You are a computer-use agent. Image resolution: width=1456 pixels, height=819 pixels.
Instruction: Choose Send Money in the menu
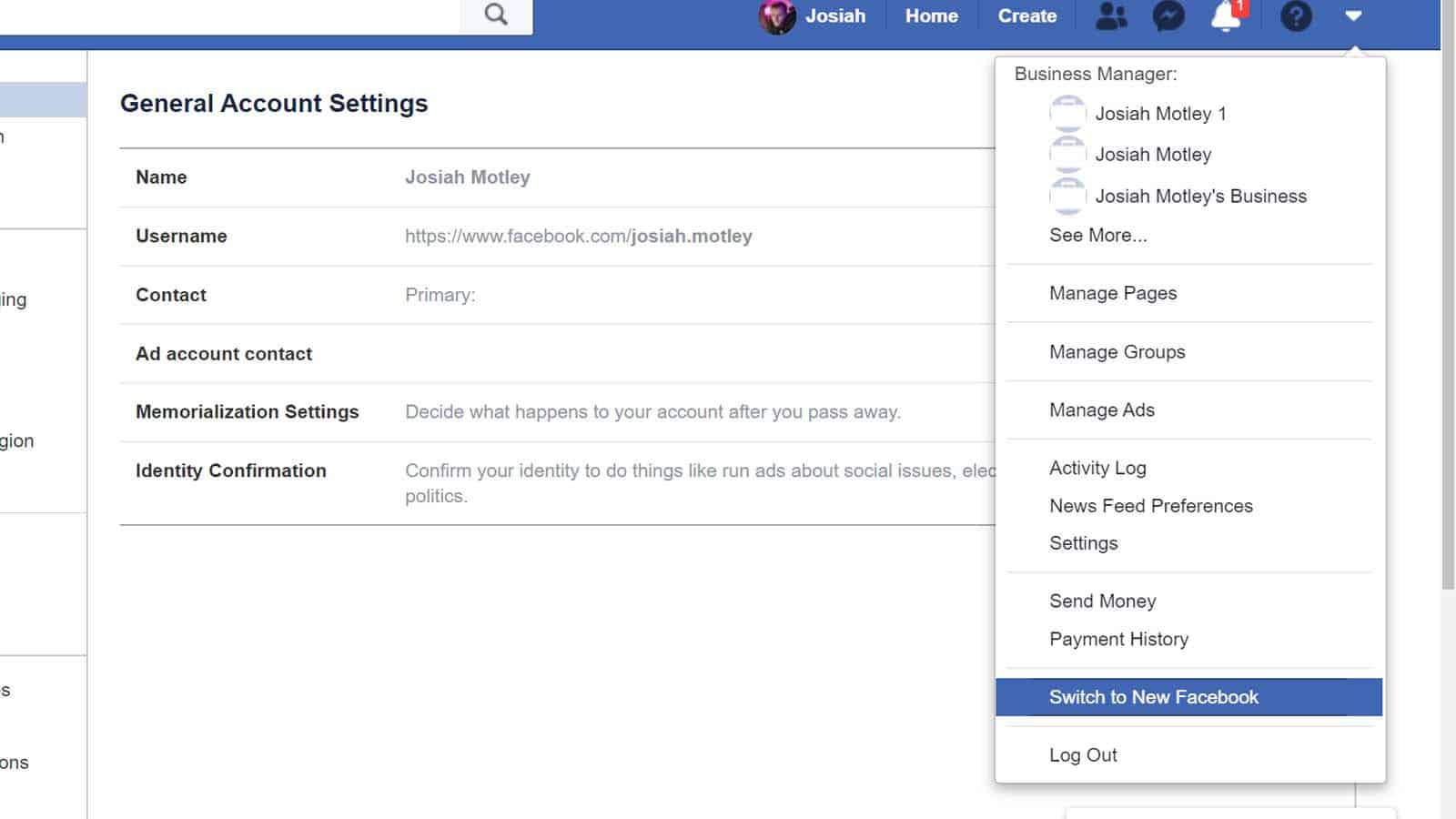coord(1102,602)
